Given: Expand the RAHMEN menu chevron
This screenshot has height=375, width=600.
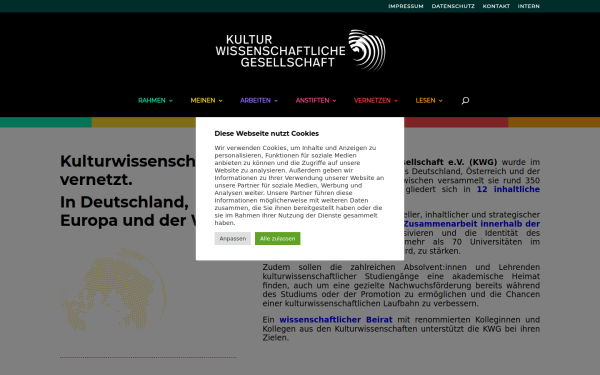Looking at the screenshot, I should click(x=171, y=101).
